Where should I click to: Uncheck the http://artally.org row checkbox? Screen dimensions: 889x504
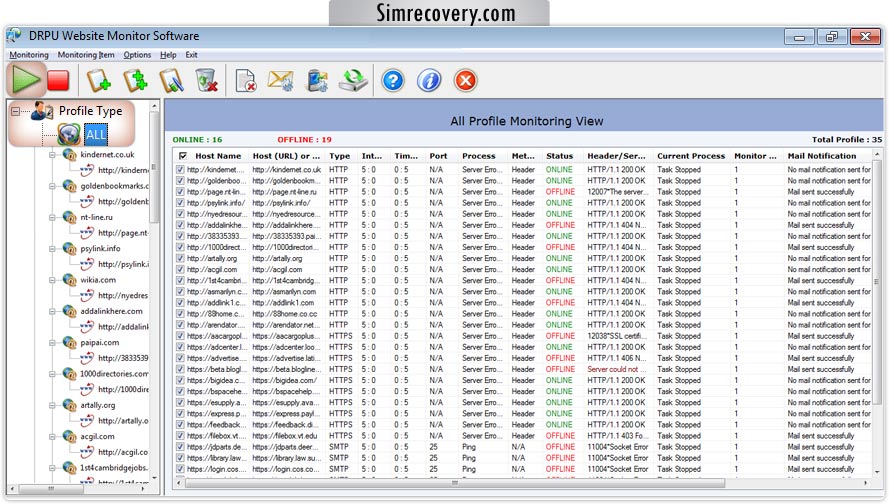click(180, 259)
